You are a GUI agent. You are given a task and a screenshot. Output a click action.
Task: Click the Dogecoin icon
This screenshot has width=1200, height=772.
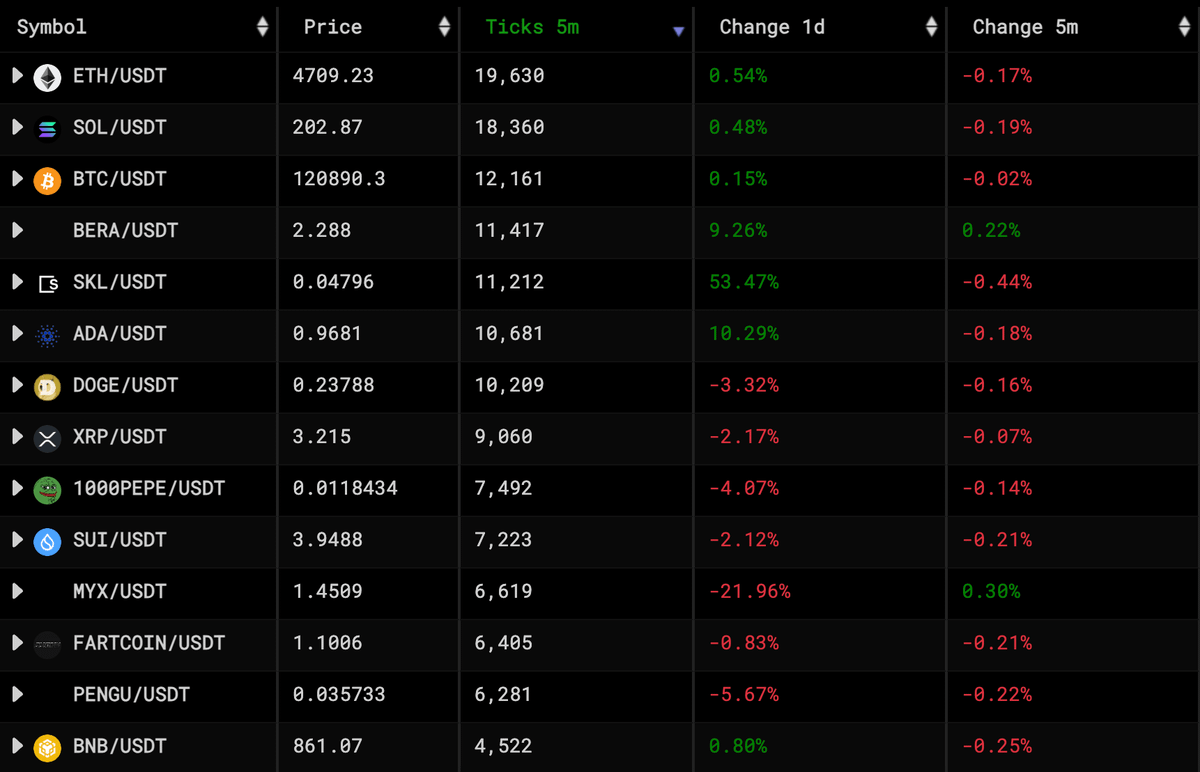(47, 386)
